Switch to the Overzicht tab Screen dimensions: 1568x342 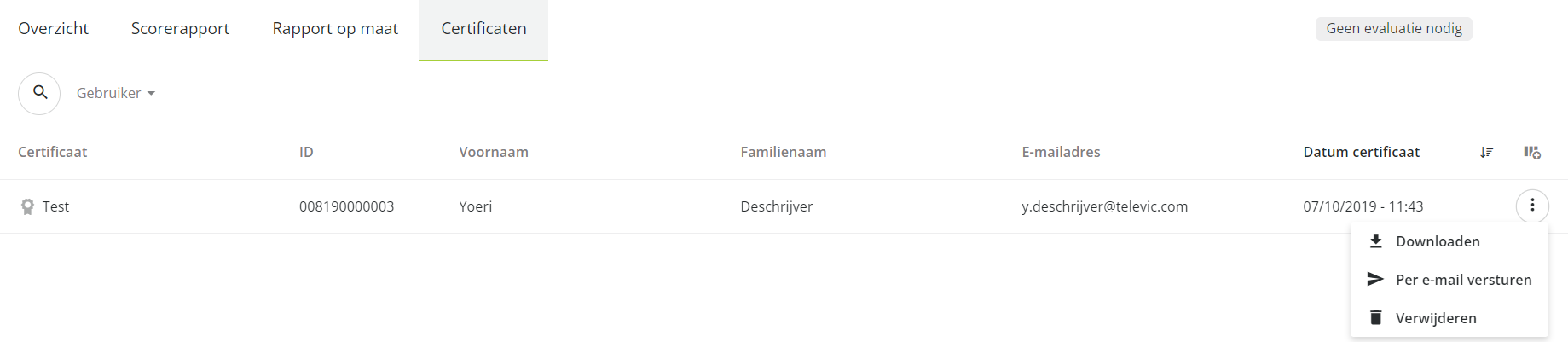coord(53,28)
